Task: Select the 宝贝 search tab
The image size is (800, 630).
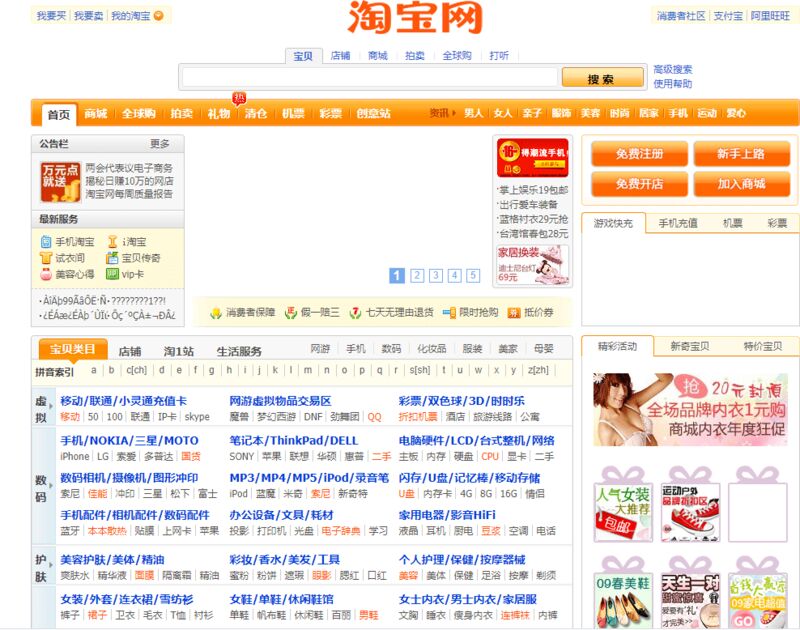Action: pyautogui.click(x=303, y=56)
